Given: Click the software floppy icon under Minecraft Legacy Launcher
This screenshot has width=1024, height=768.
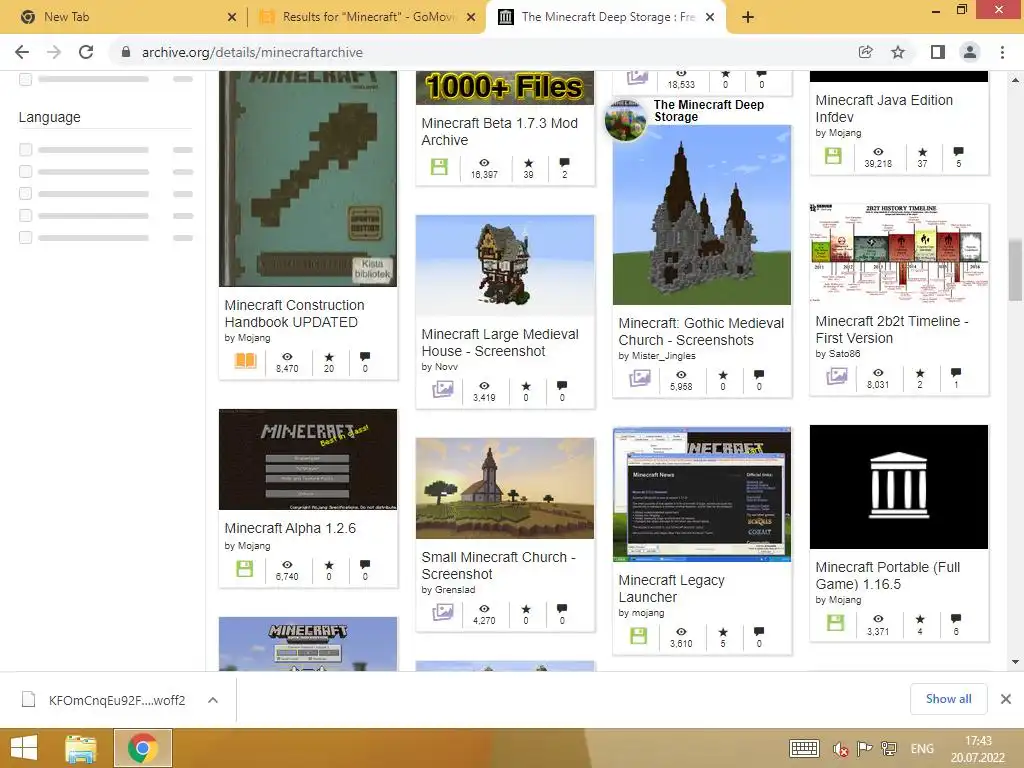Looking at the screenshot, I should 638,635.
